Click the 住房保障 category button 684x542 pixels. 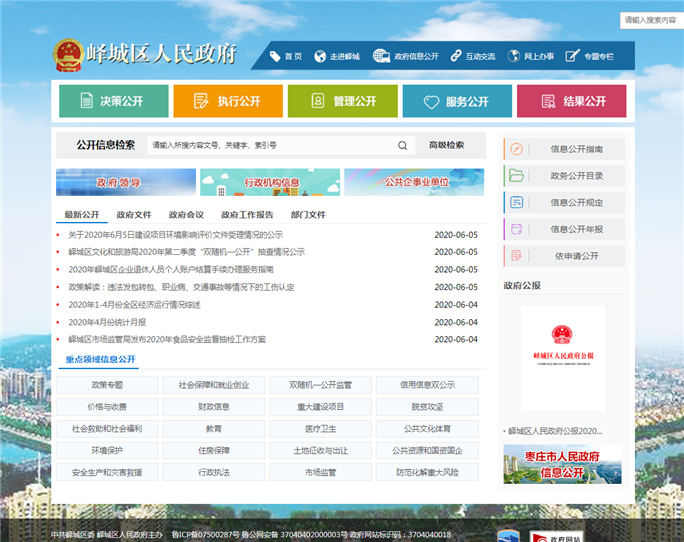point(214,450)
